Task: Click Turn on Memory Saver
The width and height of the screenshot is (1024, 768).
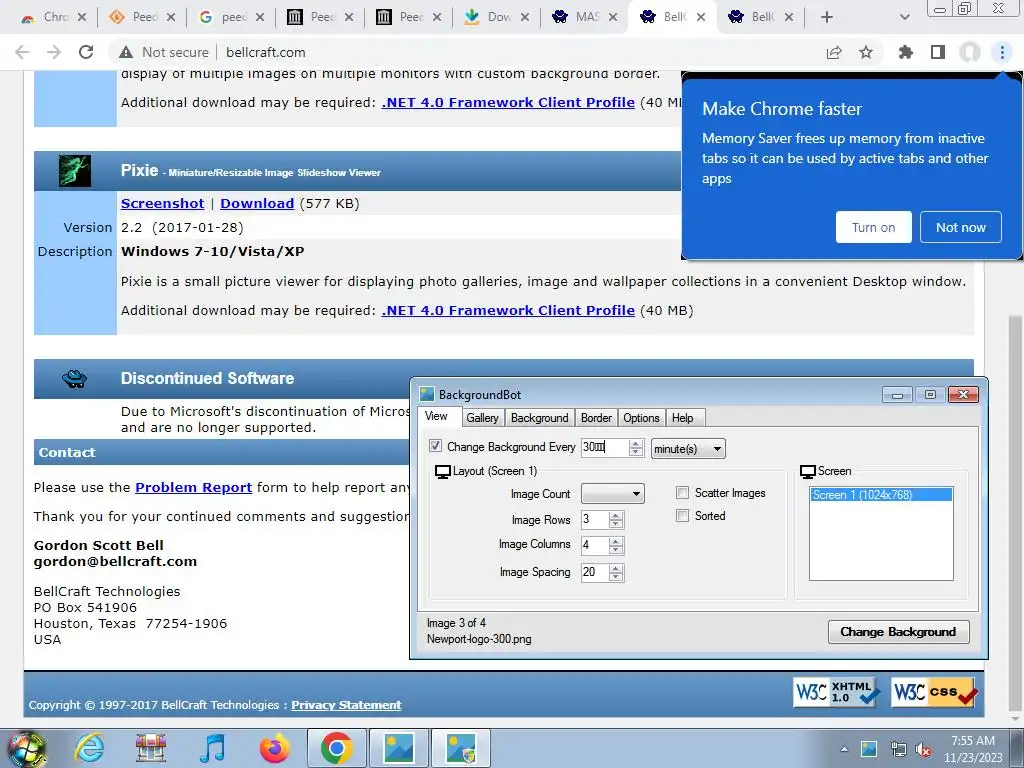Action: [873, 227]
